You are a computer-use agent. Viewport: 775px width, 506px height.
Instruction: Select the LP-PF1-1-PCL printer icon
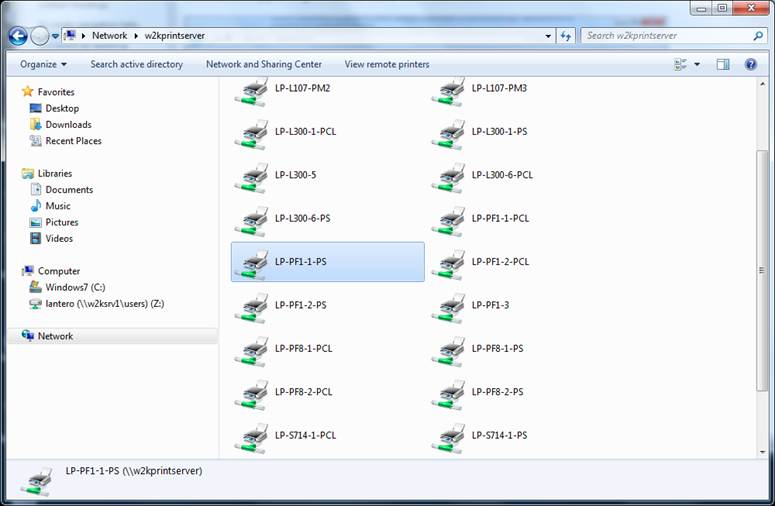pyautogui.click(x=447, y=221)
